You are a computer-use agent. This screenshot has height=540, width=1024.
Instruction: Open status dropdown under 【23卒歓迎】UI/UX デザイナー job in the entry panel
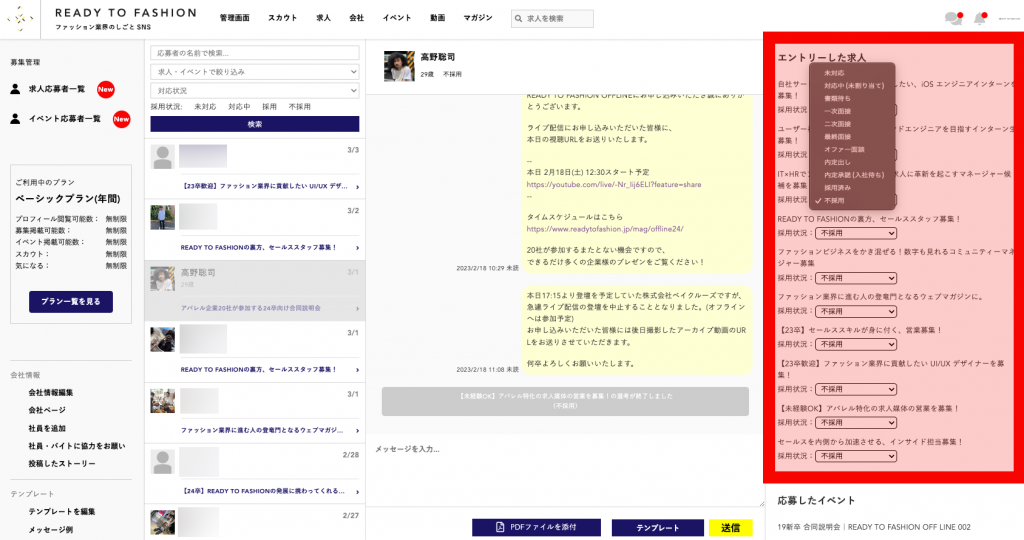(856, 389)
